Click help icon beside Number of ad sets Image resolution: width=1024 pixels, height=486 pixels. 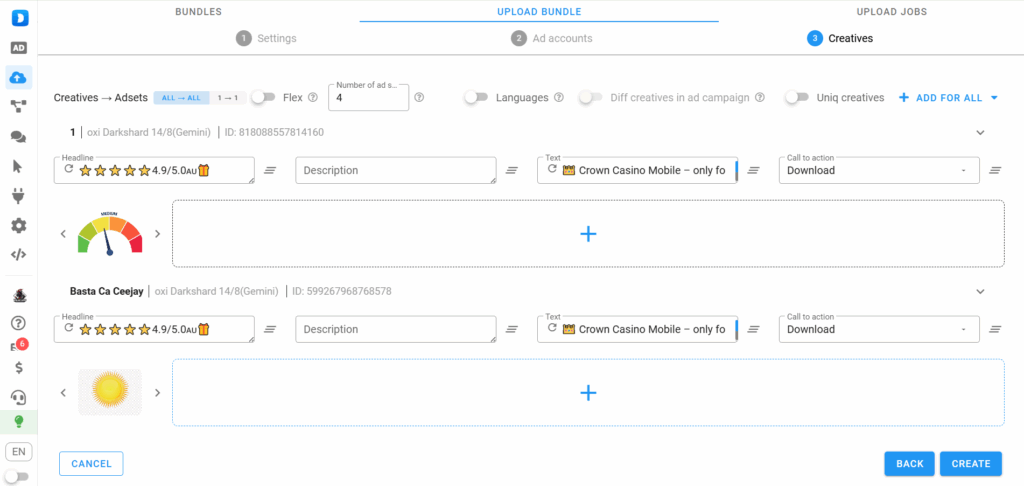point(419,97)
